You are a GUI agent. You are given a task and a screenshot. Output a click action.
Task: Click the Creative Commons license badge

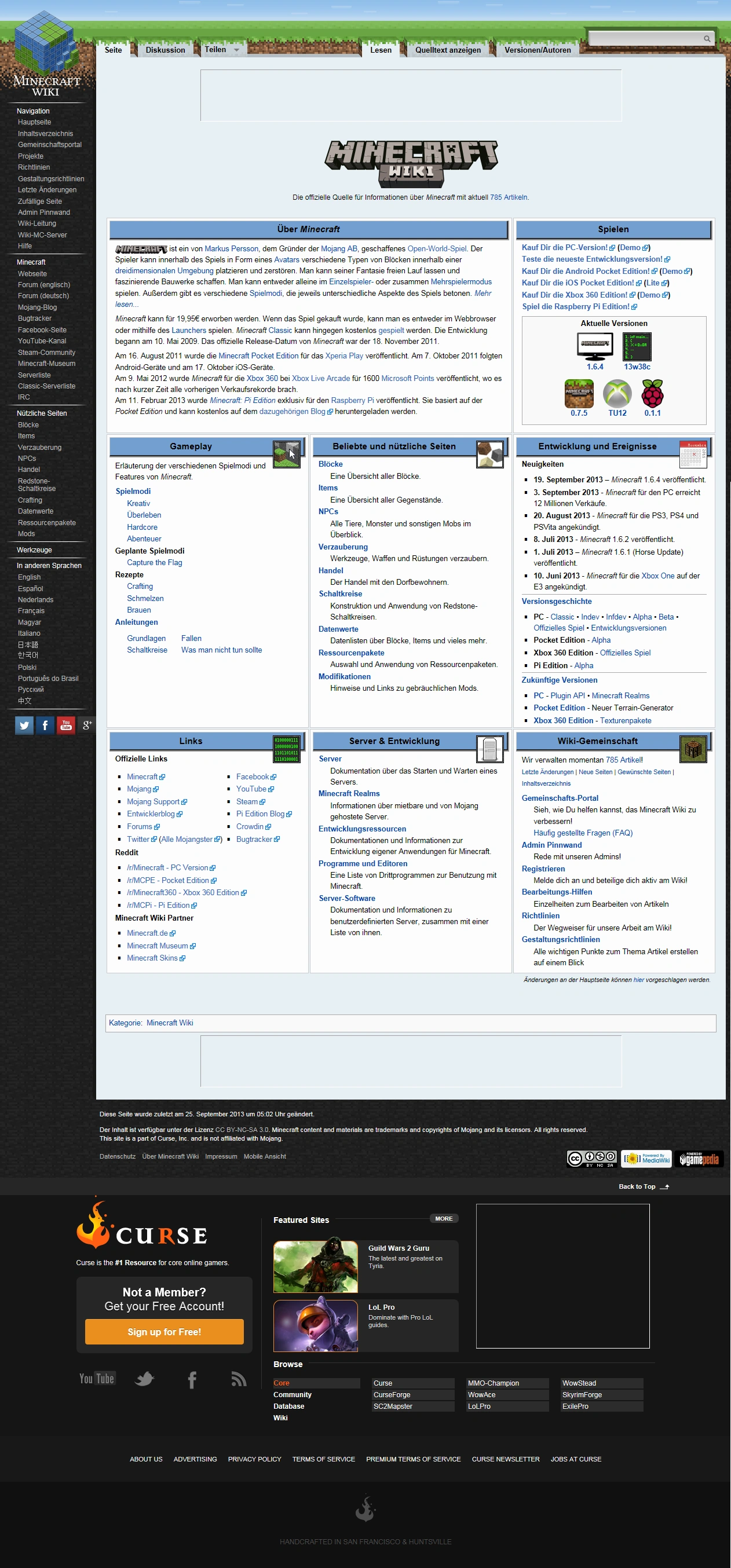(x=591, y=1159)
